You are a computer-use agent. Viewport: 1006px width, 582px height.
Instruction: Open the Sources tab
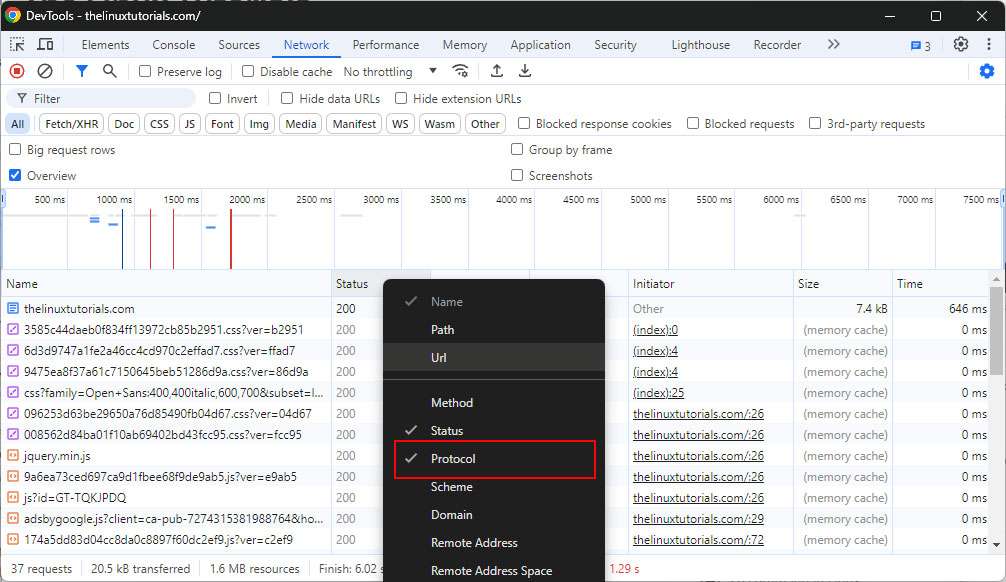239,45
